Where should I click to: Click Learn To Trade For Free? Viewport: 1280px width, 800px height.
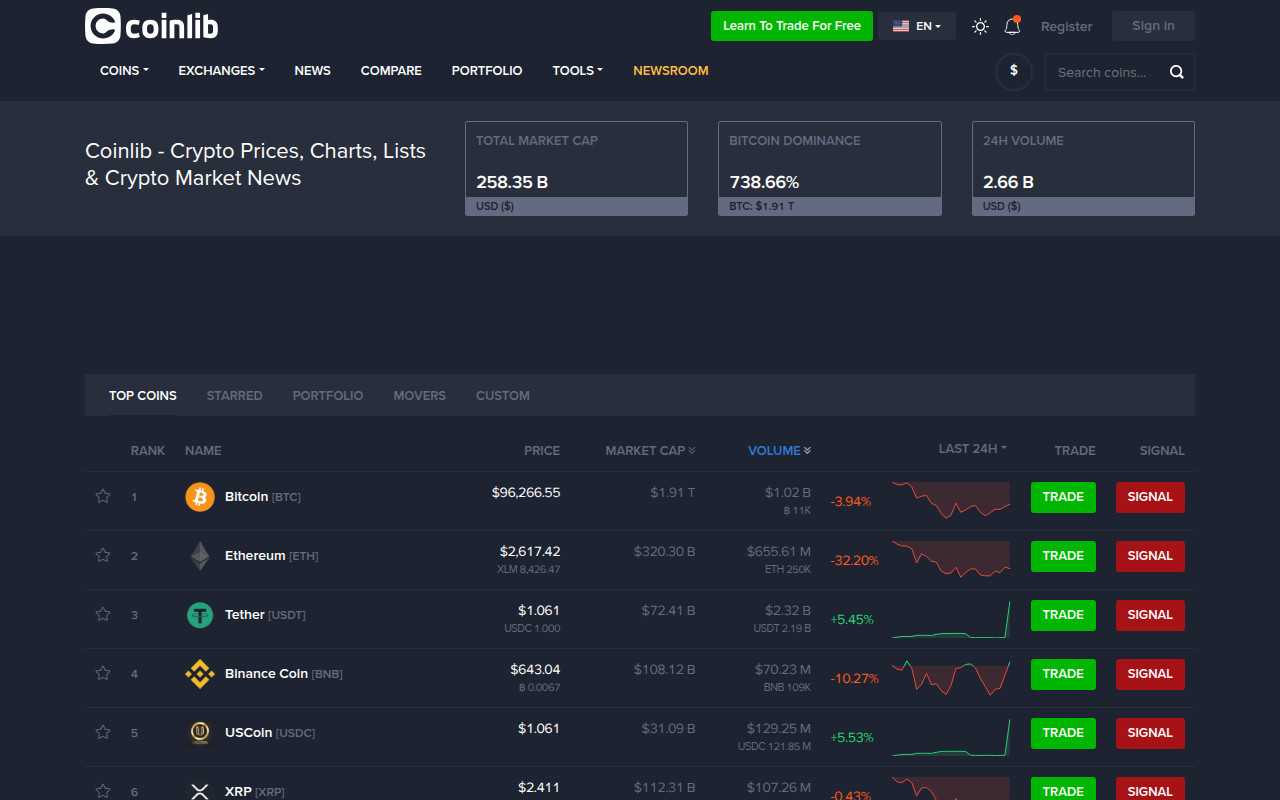pyautogui.click(x=792, y=26)
